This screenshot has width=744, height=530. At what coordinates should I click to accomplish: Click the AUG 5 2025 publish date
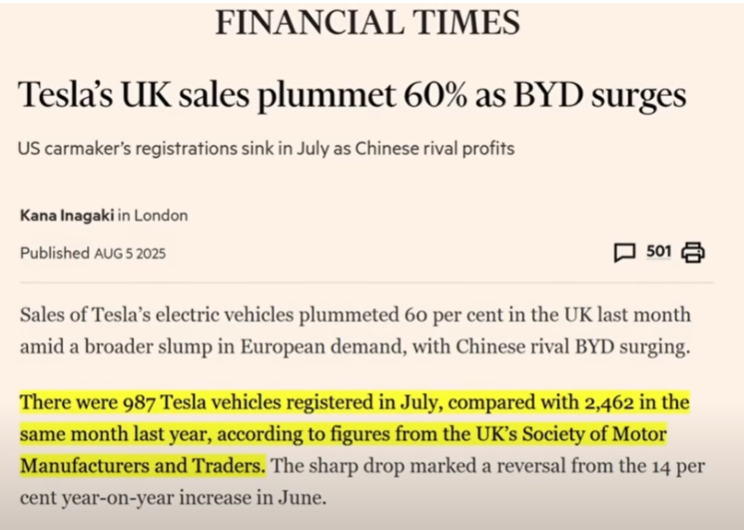pyautogui.click(x=130, y=254)
